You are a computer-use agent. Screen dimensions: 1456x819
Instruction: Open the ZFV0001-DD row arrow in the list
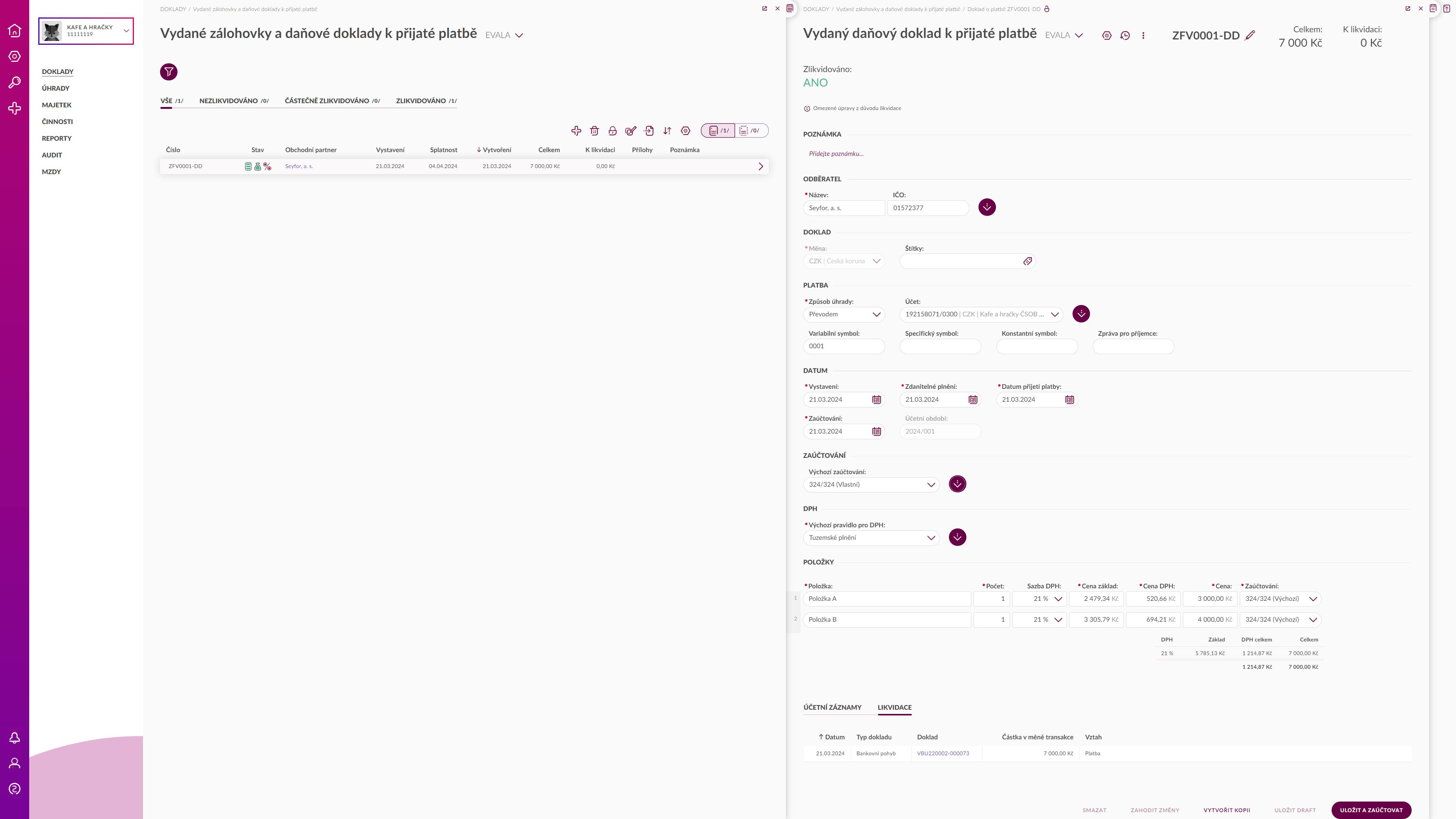[x=760, y=166]
